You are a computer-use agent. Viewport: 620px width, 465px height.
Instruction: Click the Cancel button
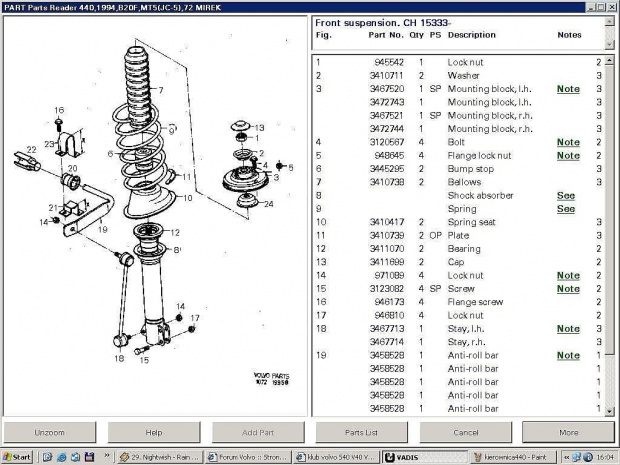465,432
